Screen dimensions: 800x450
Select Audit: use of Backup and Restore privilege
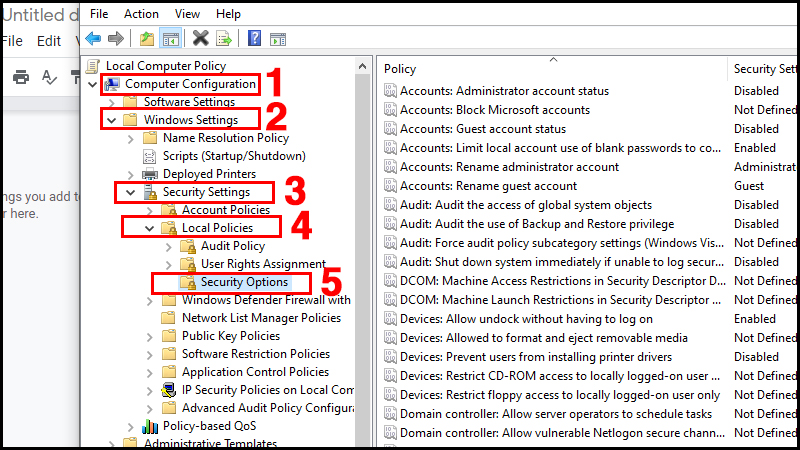(537, 224)
